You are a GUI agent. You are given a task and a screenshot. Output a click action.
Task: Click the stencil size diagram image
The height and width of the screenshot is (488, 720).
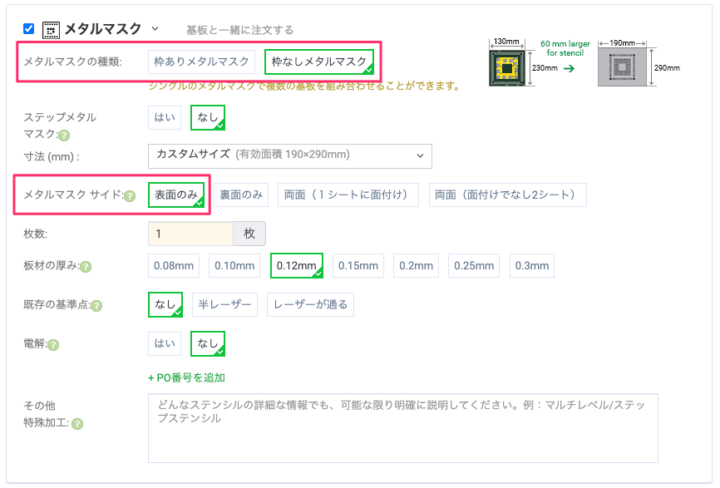point(584,66)
